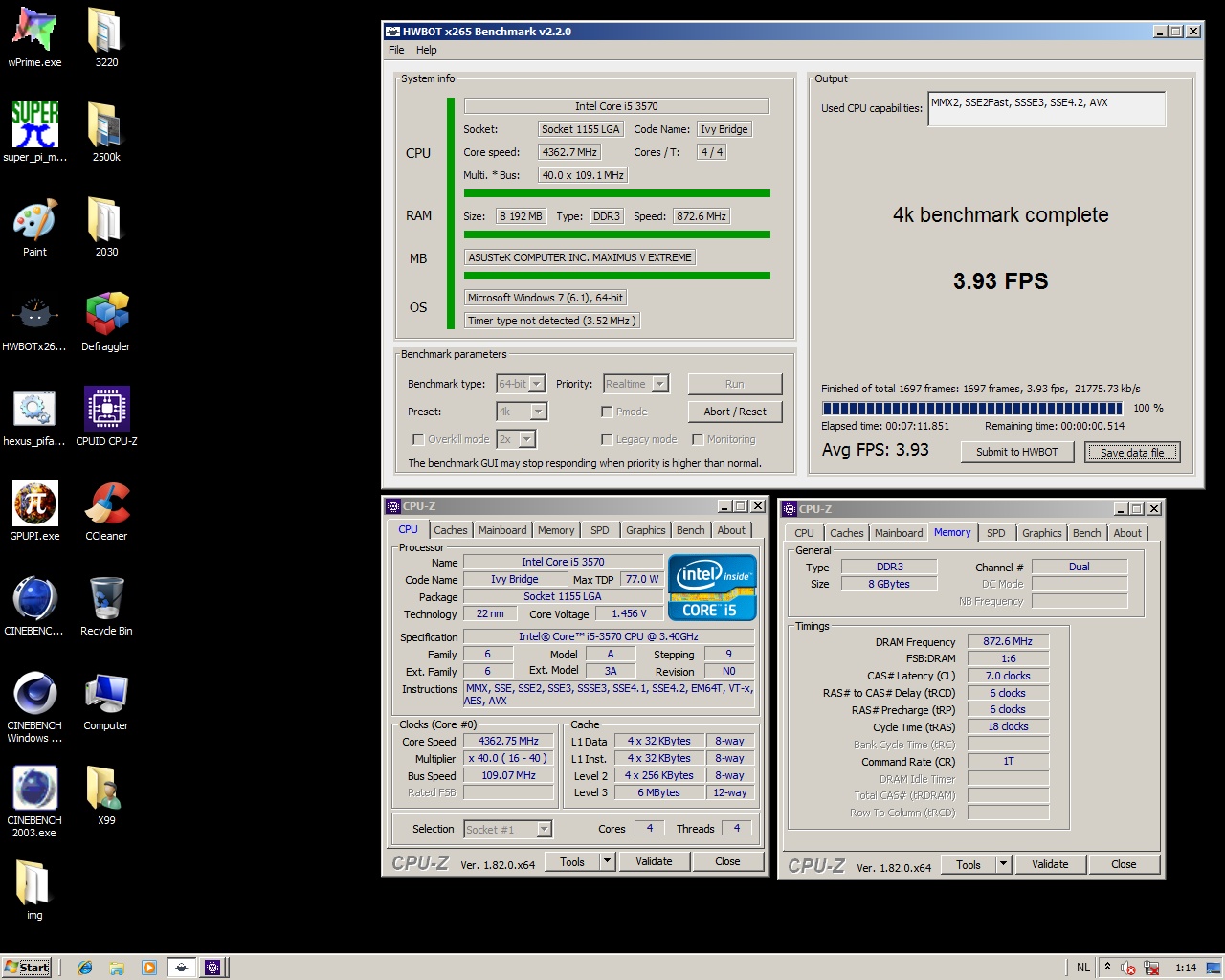Toggle the Legacy mode checkbox
1225x980 pixels.
click(607, 439)
